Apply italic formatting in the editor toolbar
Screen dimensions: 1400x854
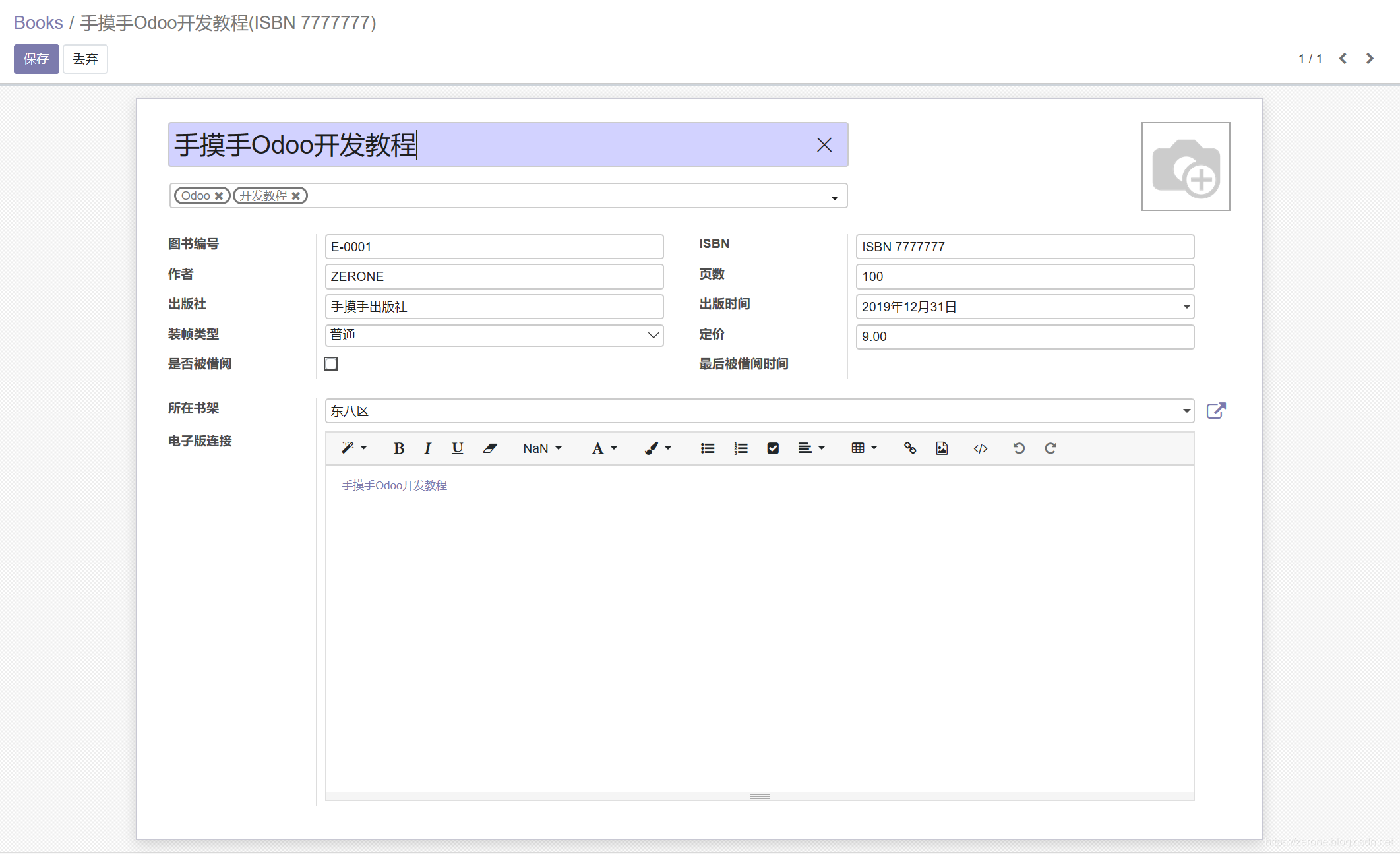click(427, 448)
